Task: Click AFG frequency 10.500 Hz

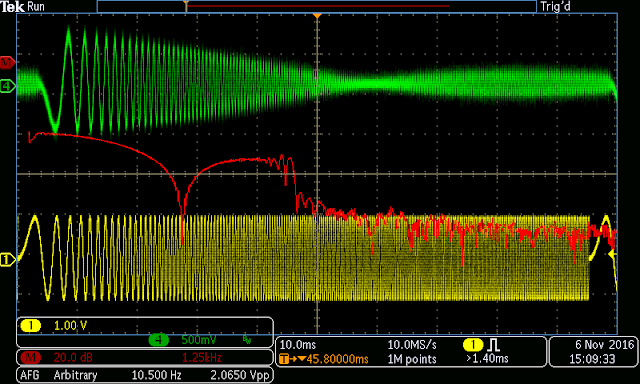Action: click(156, 375)
